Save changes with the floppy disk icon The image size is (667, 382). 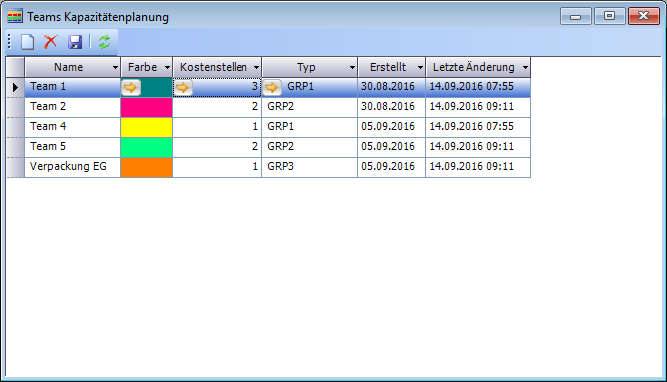pos(75,42)
